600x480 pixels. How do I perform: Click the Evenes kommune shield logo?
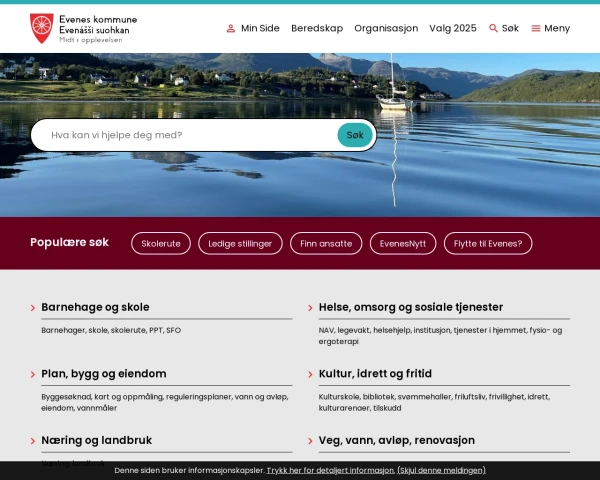point(42,28)
